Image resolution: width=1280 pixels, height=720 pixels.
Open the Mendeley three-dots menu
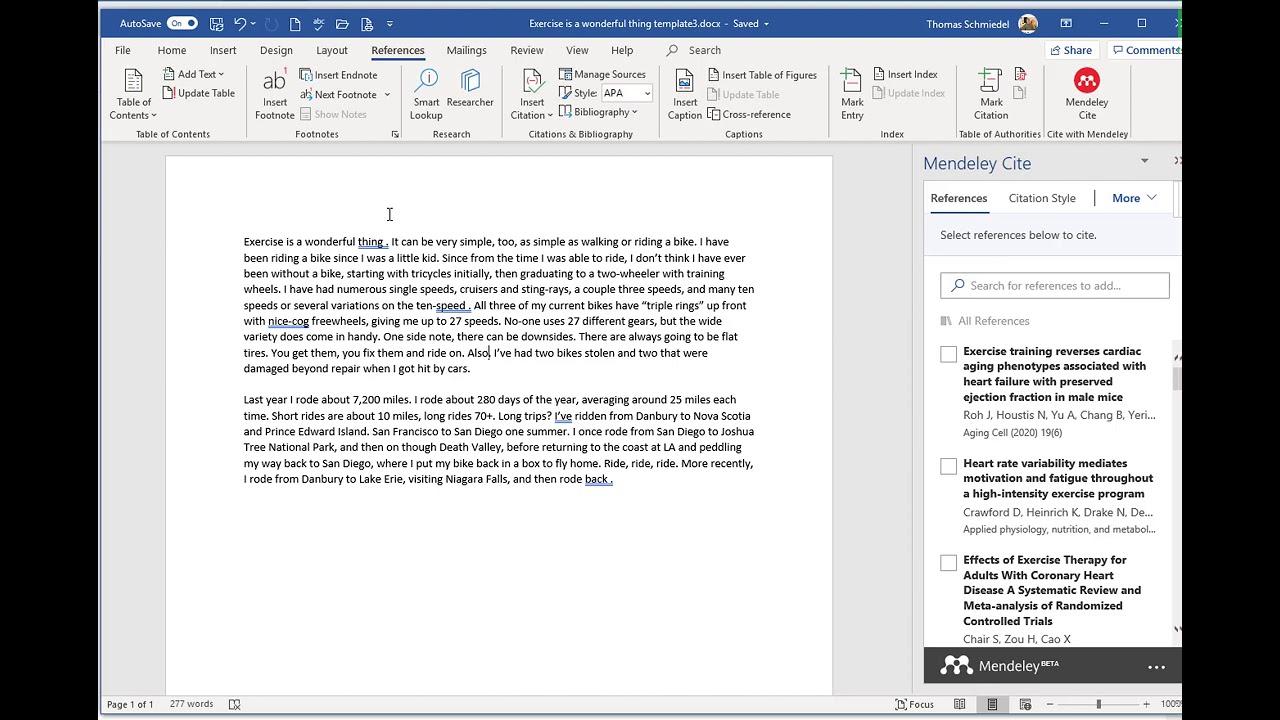(x=1156, y=667)
